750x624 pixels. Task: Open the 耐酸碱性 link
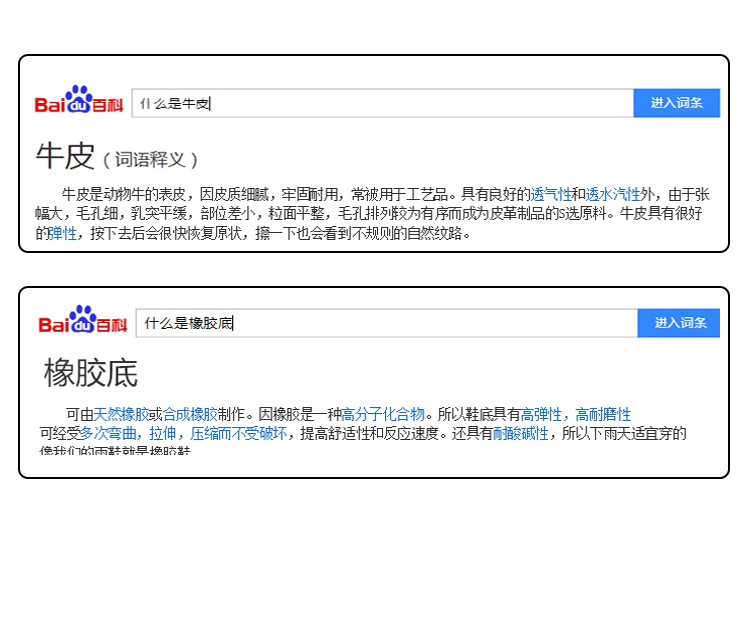(521, 433)
